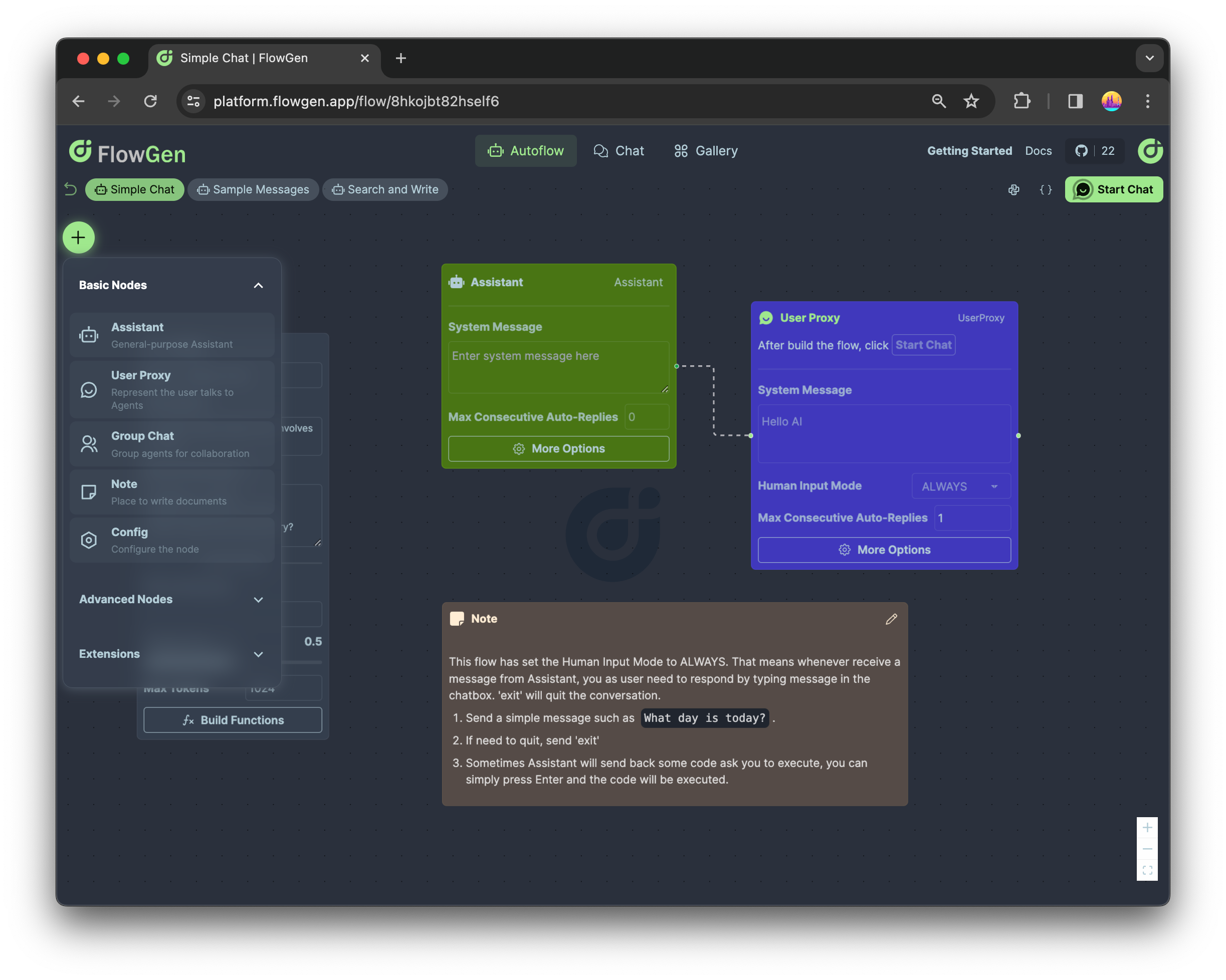Click the robot icon in Assistant node header

457,283
